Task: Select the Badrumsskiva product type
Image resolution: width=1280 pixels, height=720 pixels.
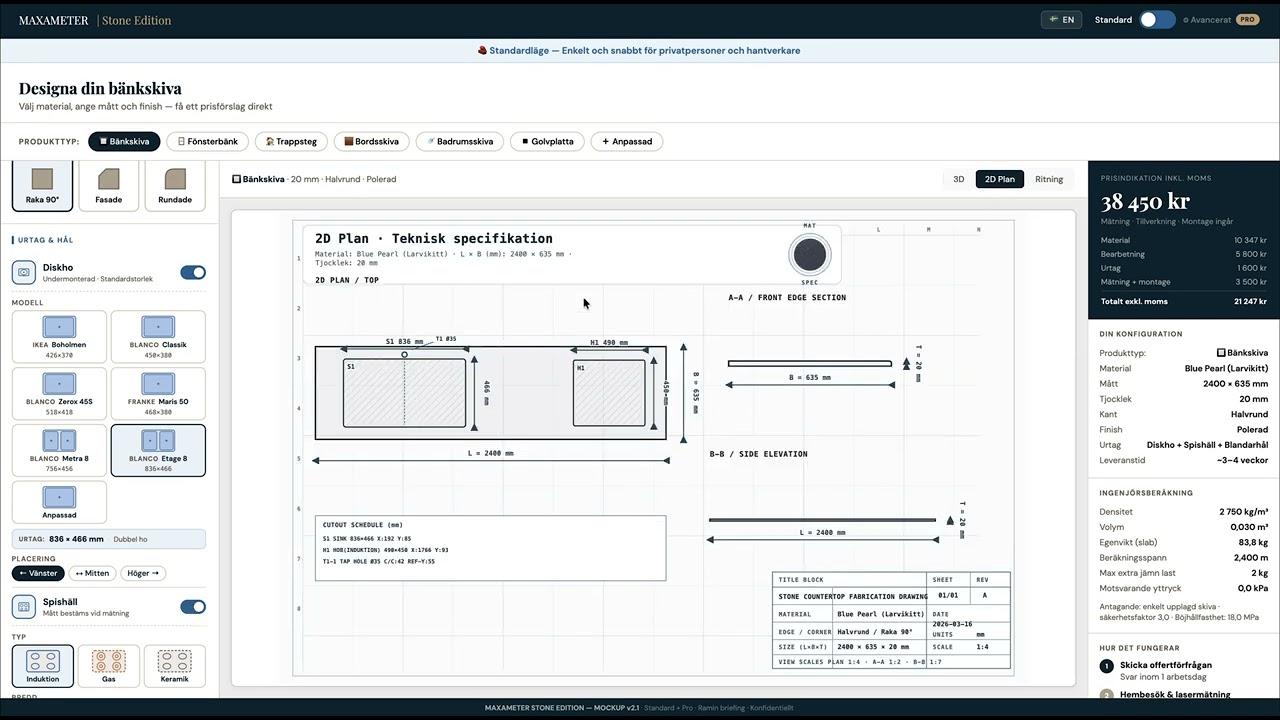Action: 459,141
